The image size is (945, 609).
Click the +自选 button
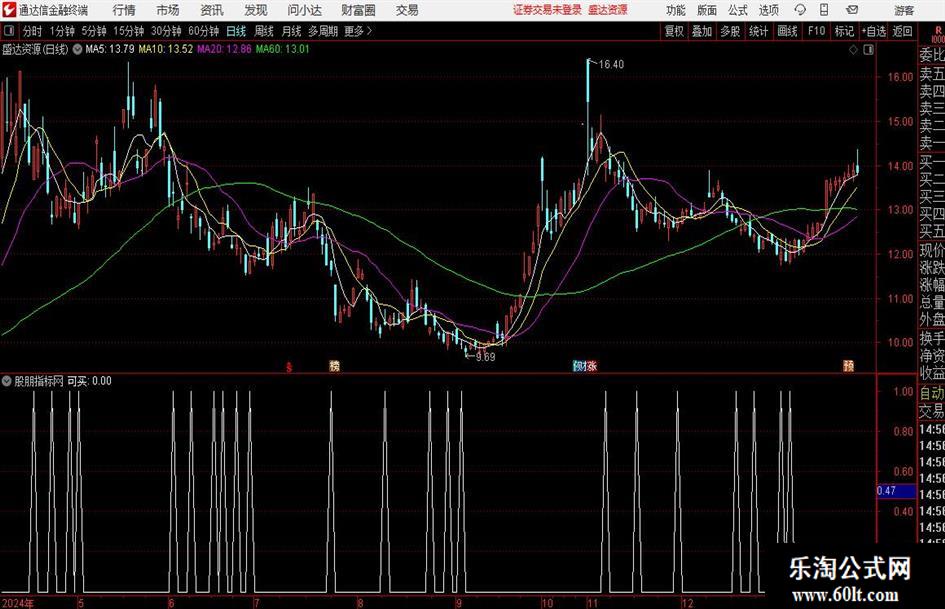[x=874, y=31]
